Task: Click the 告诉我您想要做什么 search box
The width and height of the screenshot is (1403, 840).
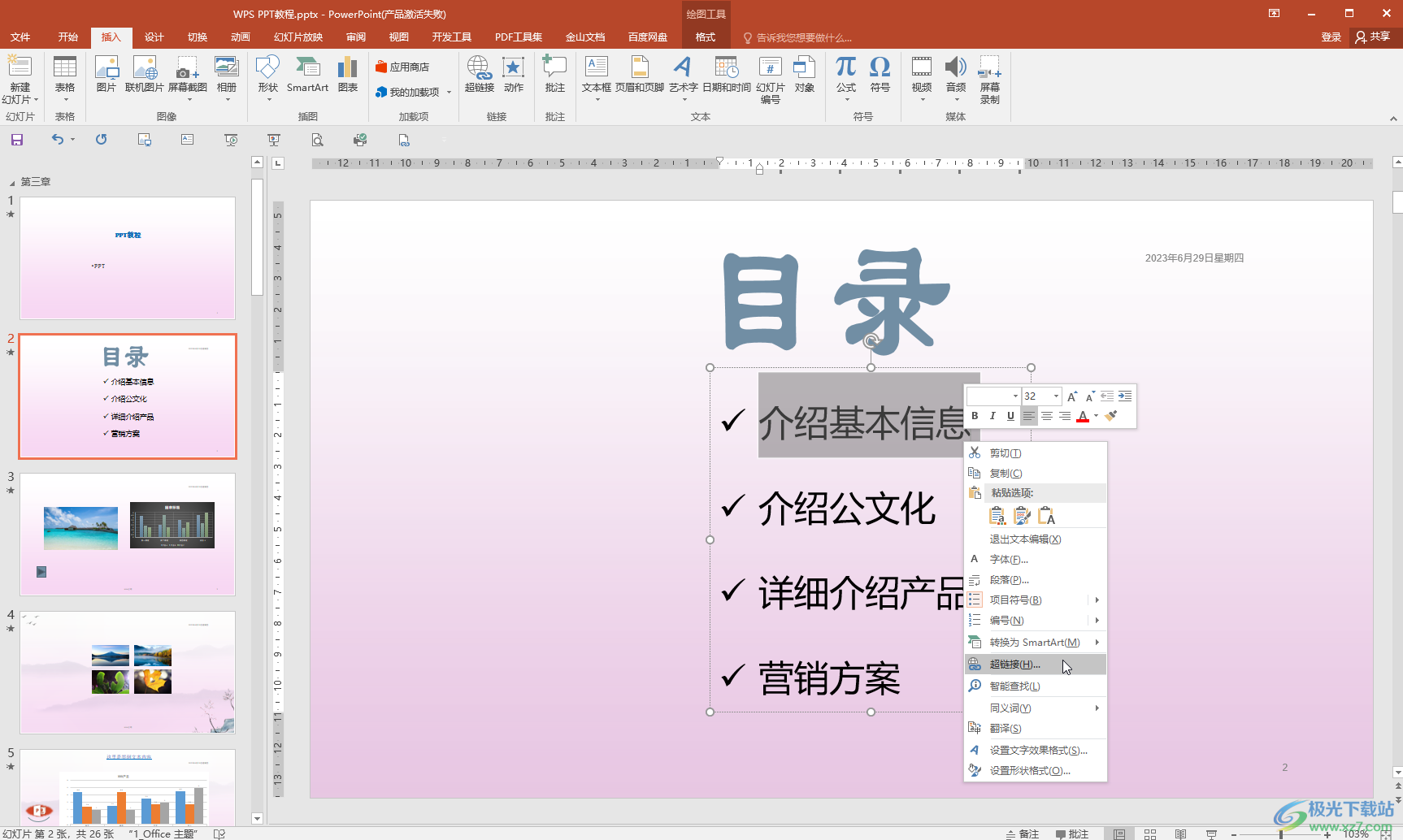Action: pos(797,38)
